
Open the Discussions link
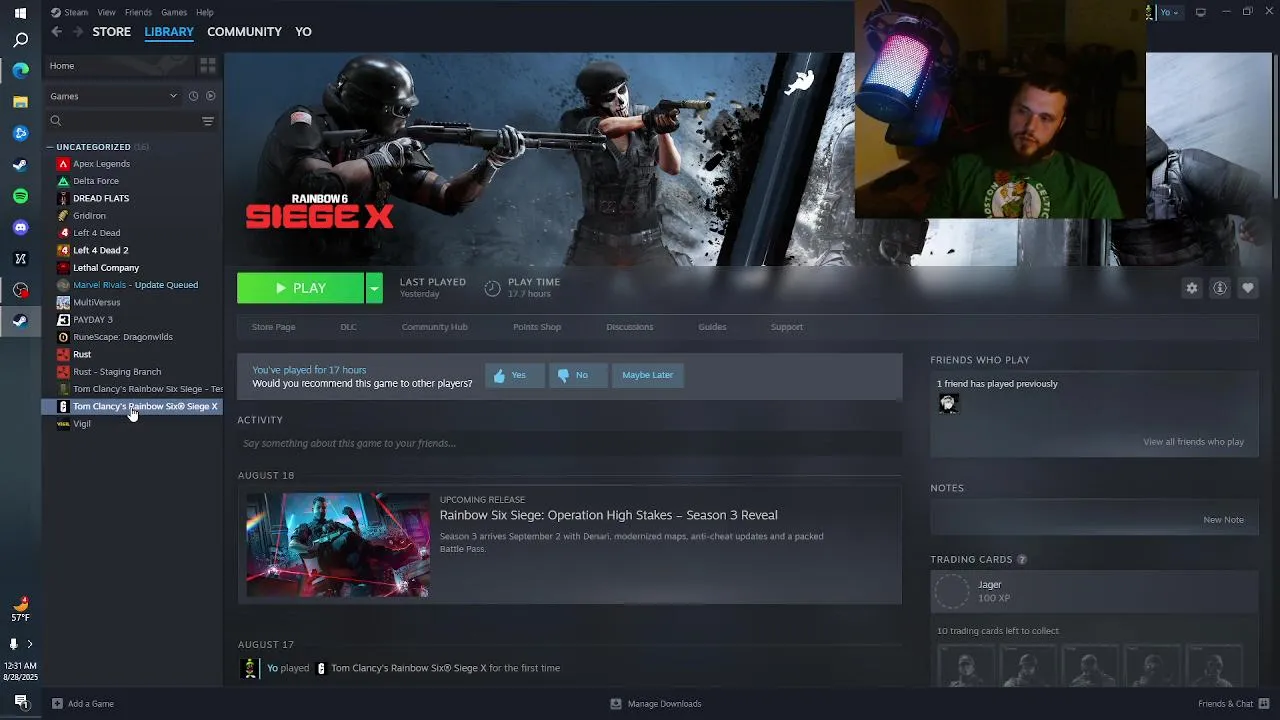point(629,327)
